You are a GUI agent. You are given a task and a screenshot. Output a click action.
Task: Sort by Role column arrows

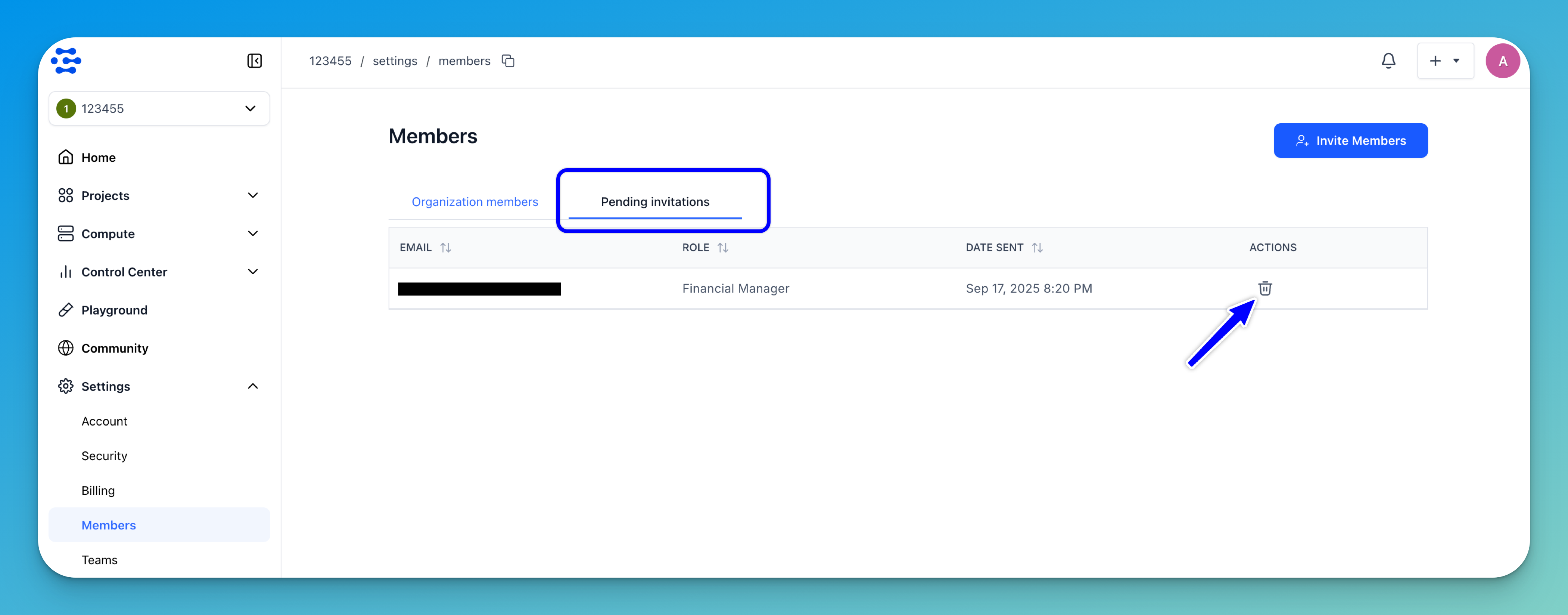(x=722, y=247)
